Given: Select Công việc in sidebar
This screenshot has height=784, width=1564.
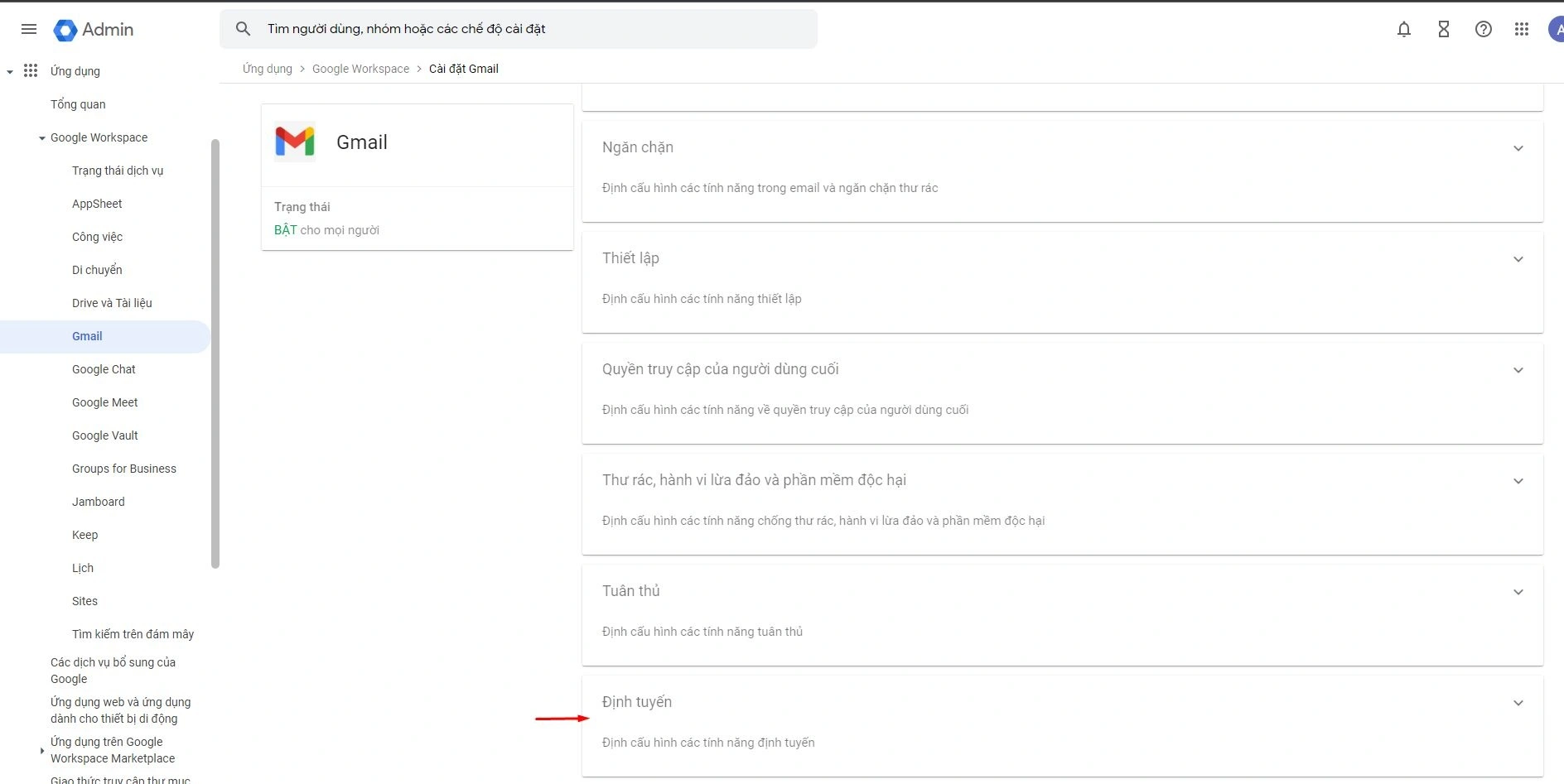Looking at the screenshot, I should 97,237.
